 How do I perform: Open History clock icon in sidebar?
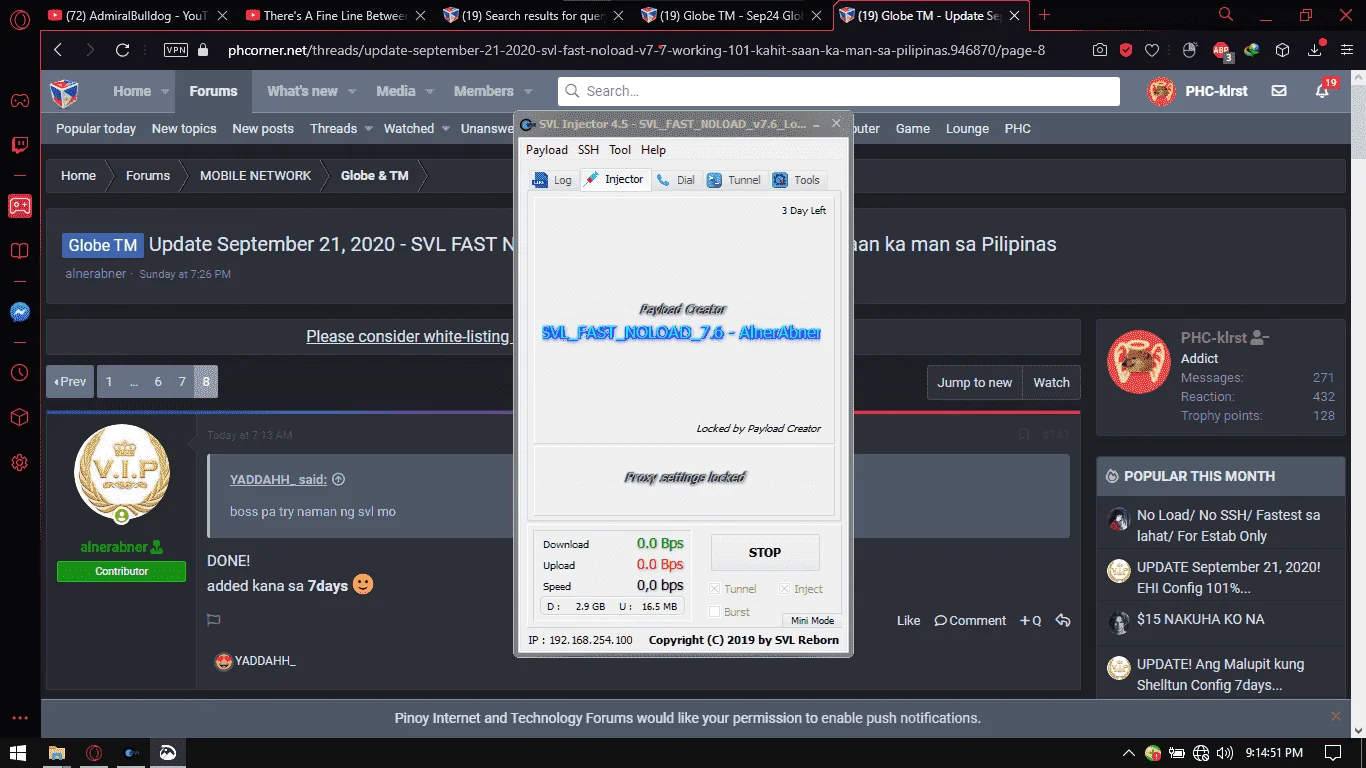pyautogui.click(x=19, y=372)
